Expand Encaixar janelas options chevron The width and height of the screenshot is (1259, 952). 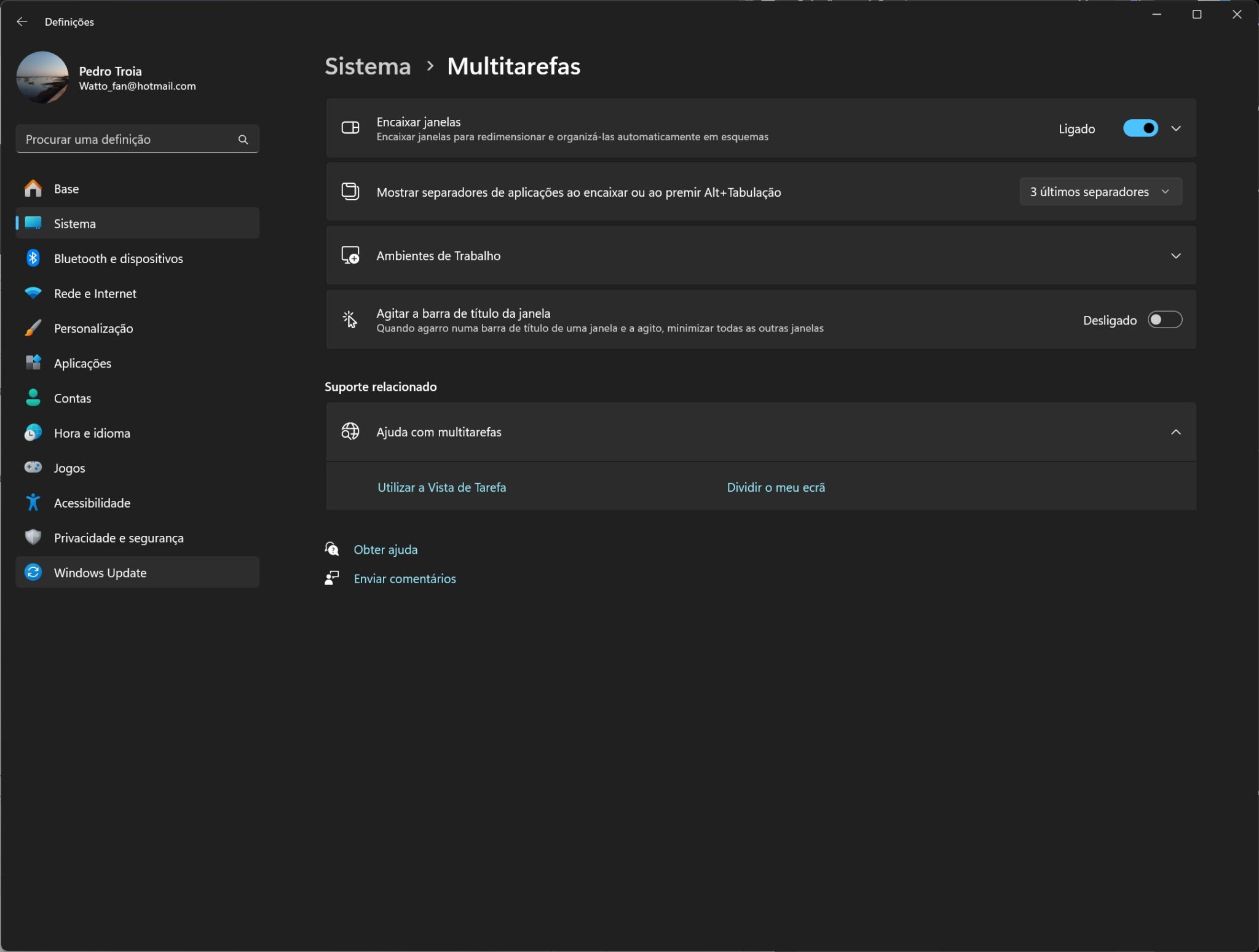point(1175,128)
